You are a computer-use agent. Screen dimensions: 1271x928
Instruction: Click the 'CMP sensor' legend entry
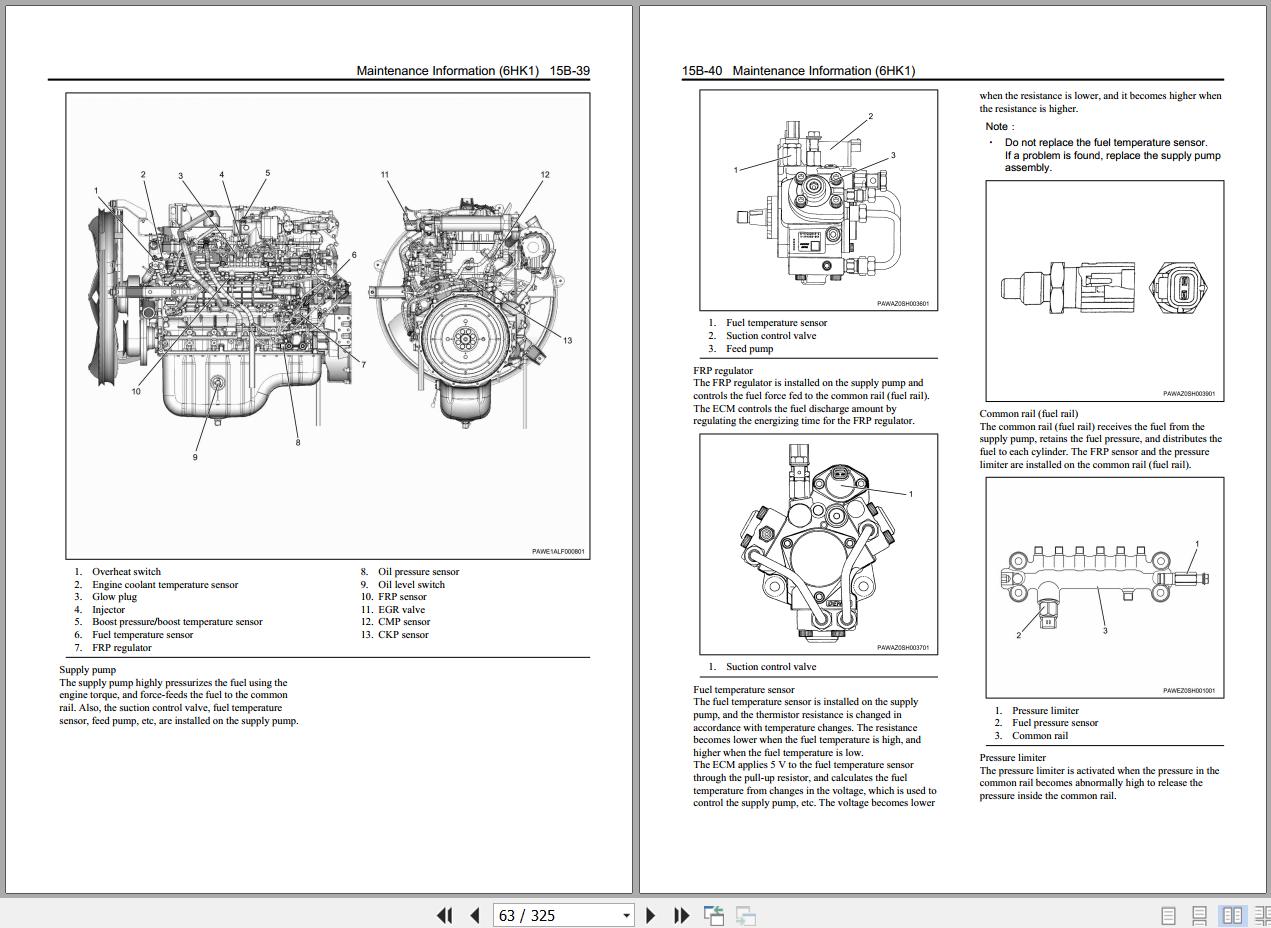pyautogui.click(x=404, y=622)
